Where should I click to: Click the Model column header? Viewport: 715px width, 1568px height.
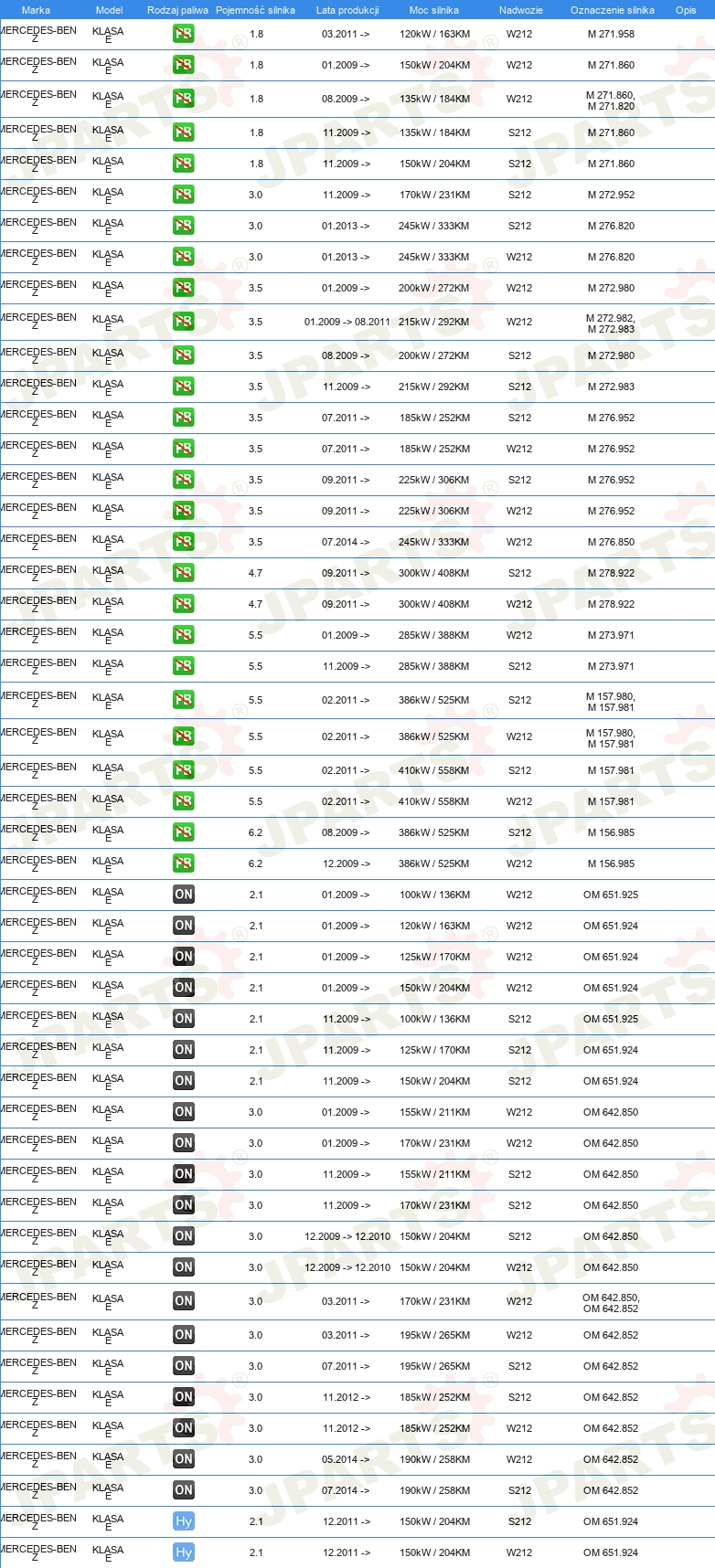(x=109, y=10)
